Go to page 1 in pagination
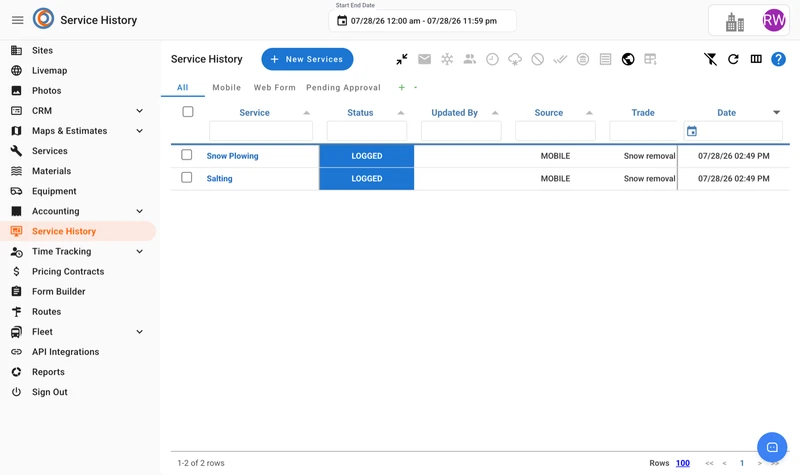 click(742, 463)
